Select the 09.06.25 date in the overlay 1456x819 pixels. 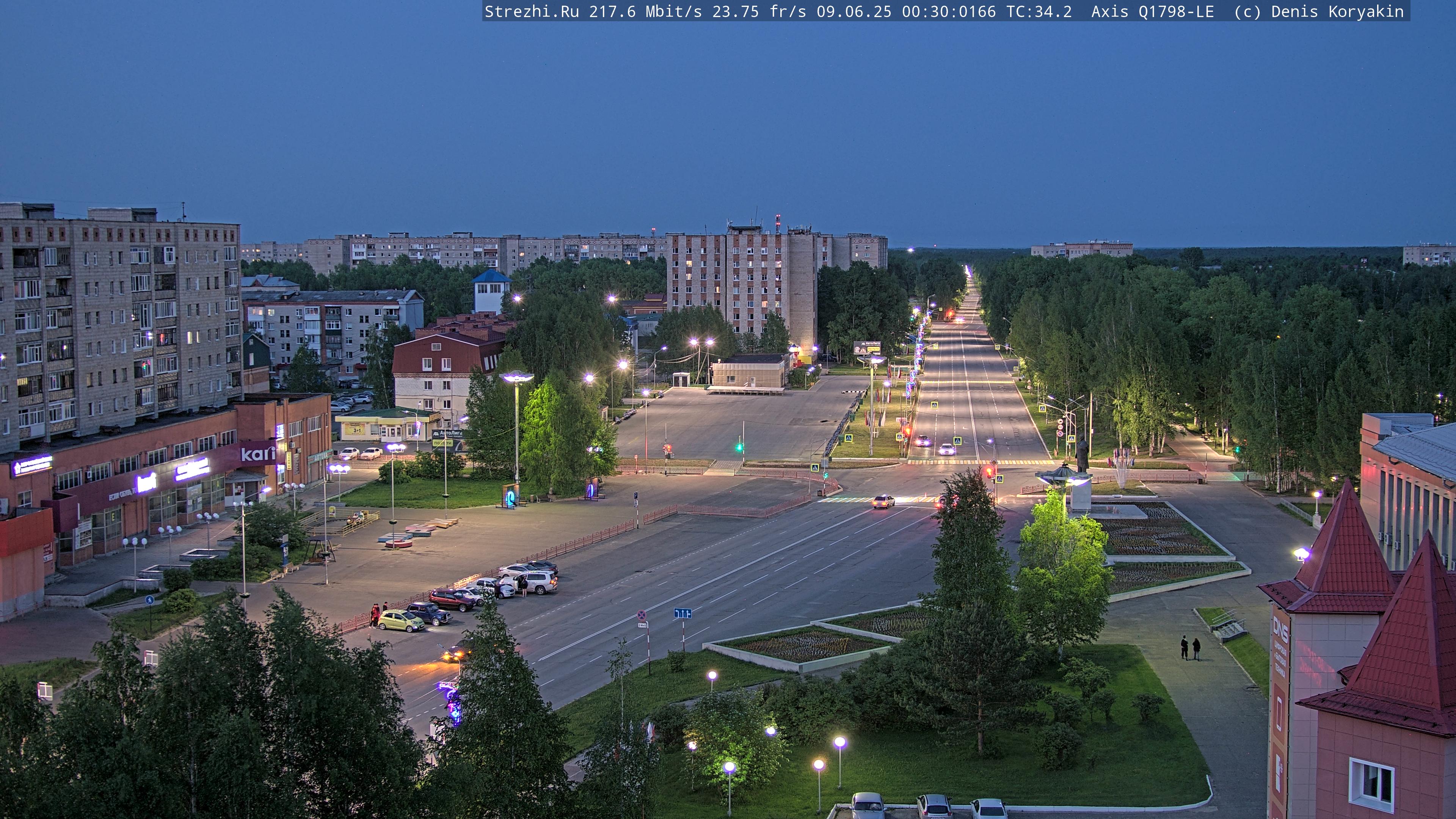(x=854, y=12)
